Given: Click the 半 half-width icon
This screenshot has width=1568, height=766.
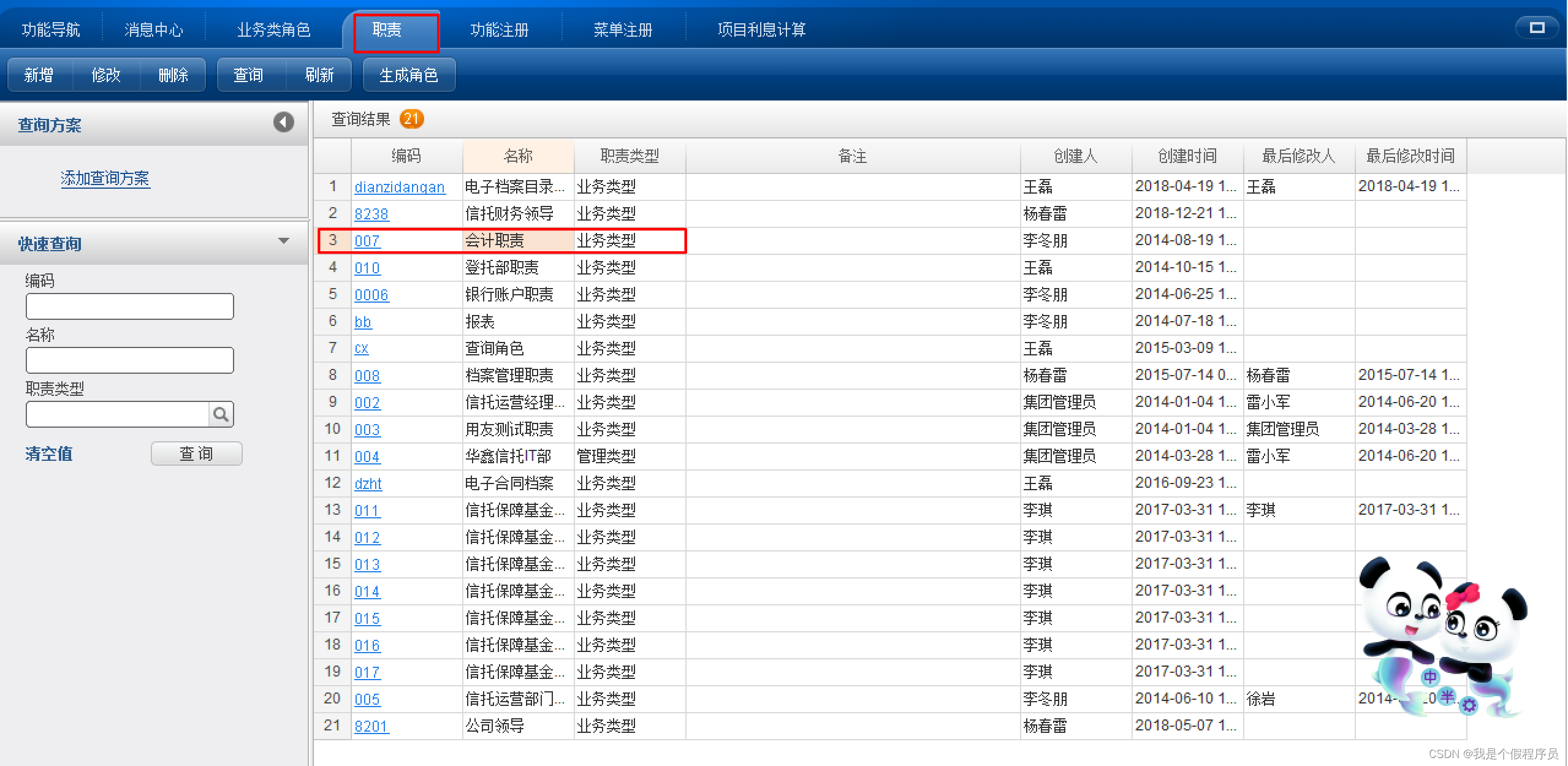Looking at the screenshot, I should [1447, 696].
